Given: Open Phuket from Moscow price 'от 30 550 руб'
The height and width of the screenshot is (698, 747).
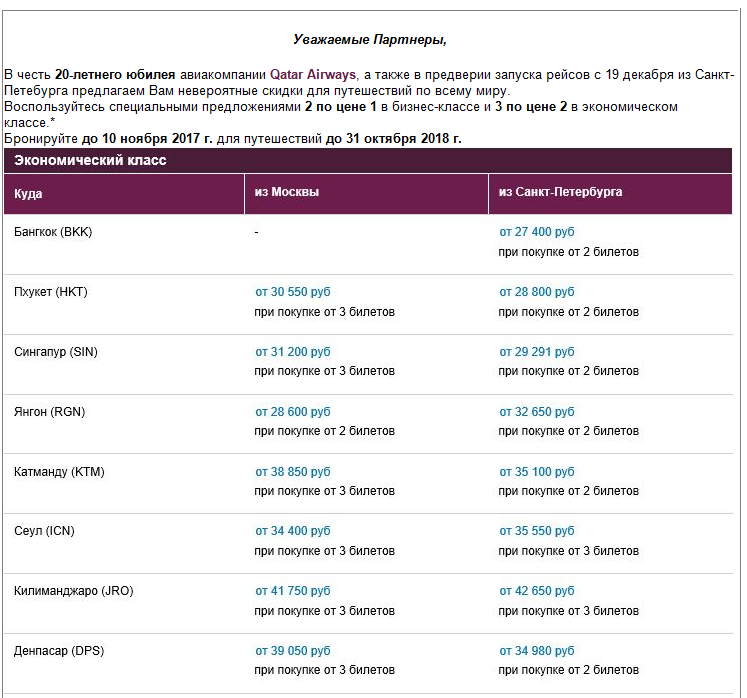Looking at the screenshot, I should tap(293, 292).
